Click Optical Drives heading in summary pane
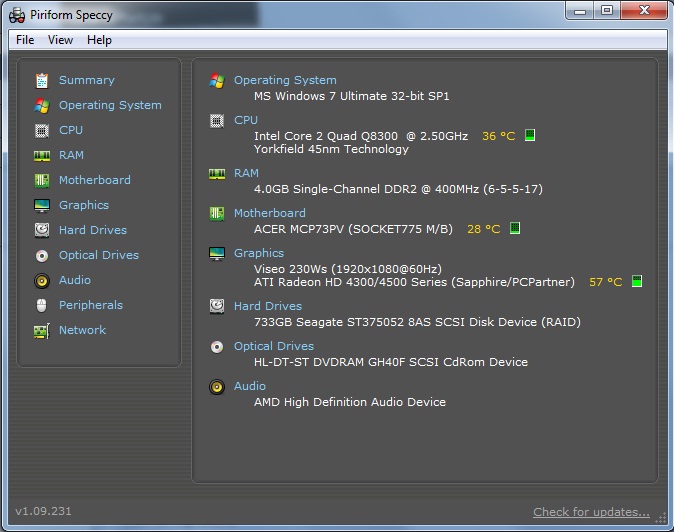This screenshot has height=532, width=675. (x=274, y=346)
